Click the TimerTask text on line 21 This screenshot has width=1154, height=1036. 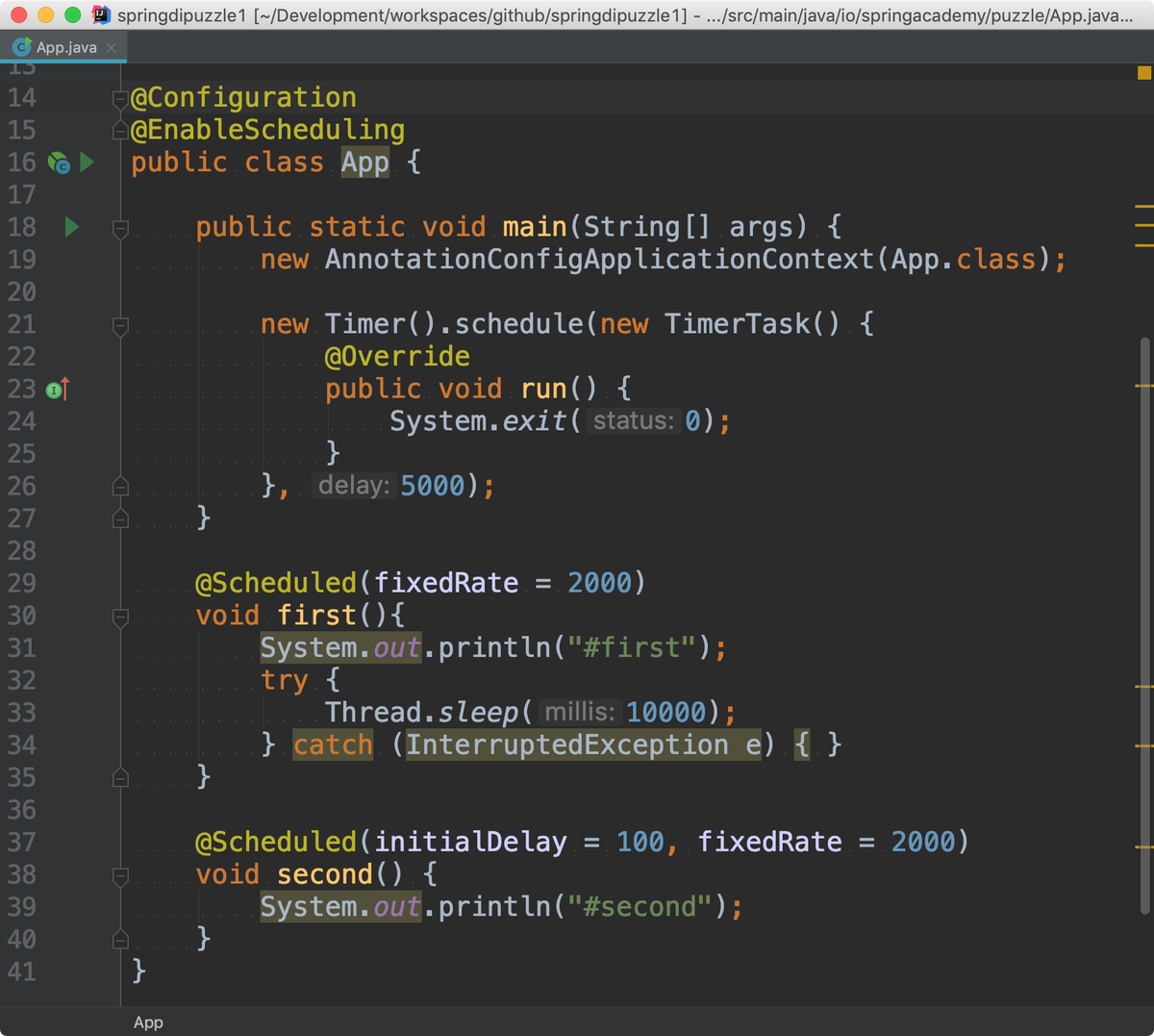click(737, 323)
